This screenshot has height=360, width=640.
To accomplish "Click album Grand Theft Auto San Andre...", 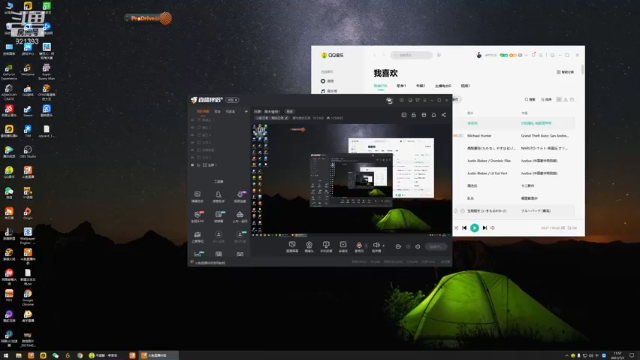I will [x=544, y=136].
